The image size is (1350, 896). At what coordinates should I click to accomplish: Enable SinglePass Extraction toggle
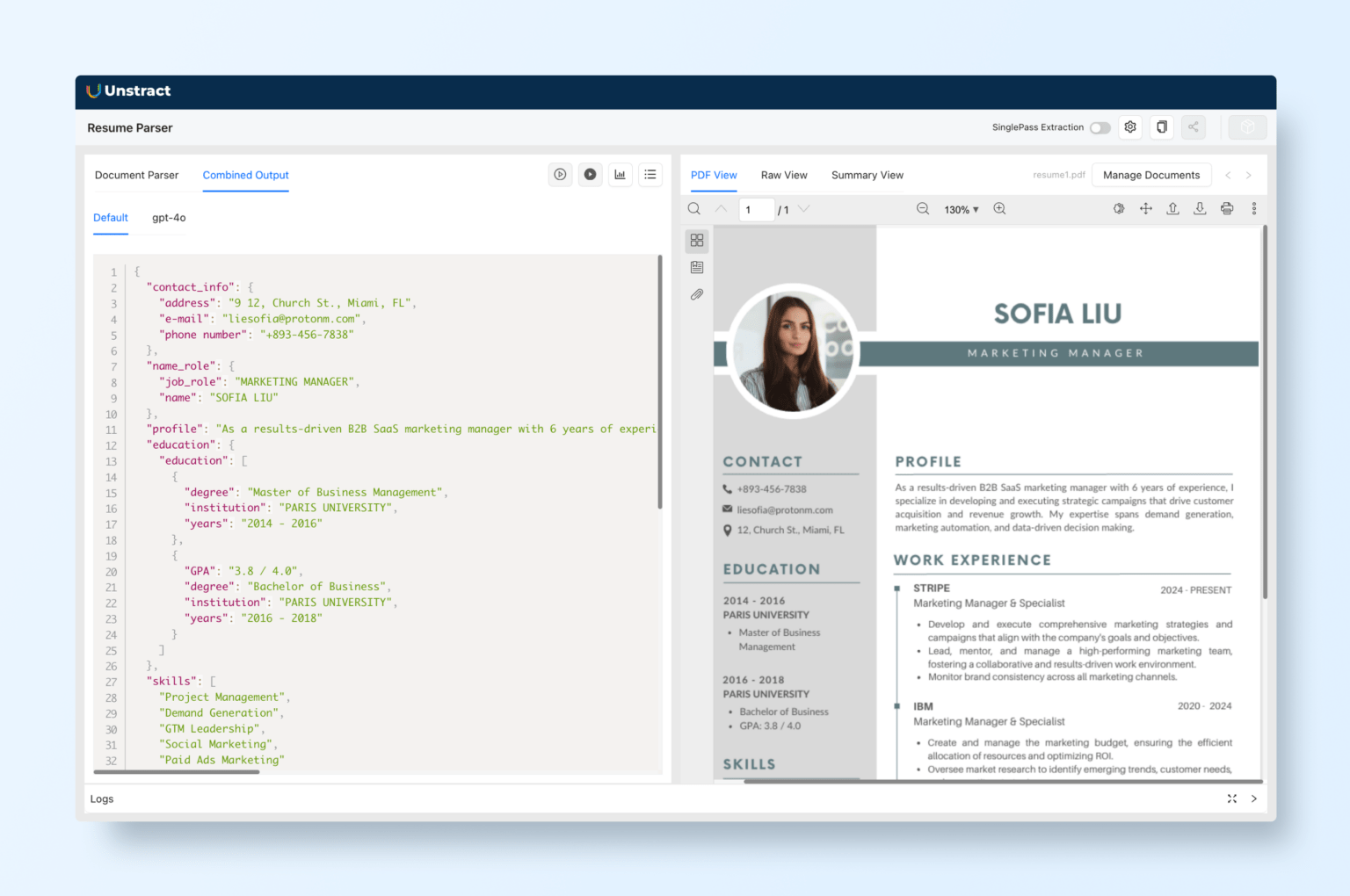pyautogui.click(x=1099, y=127)
